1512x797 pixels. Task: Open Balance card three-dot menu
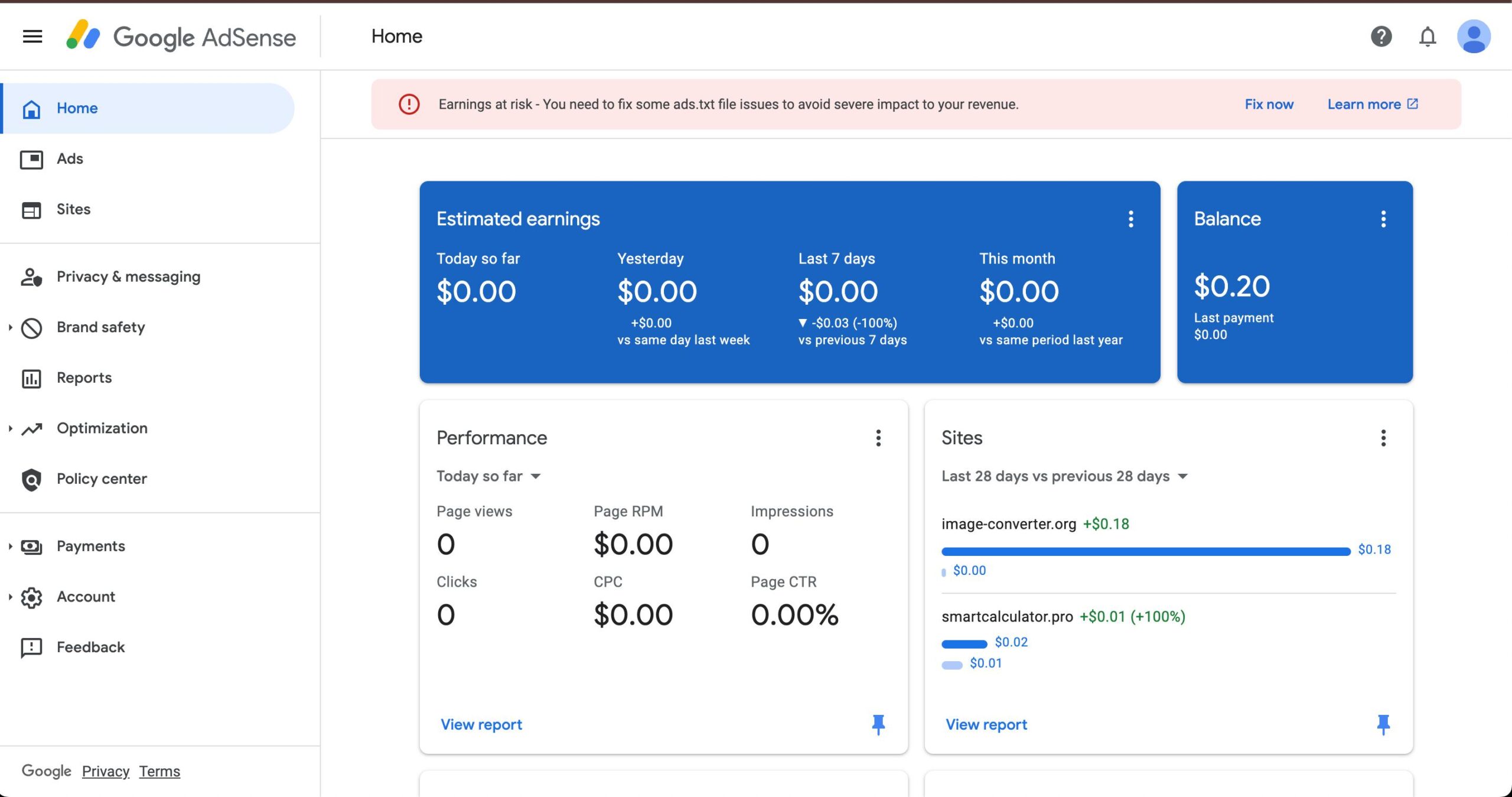point(1383,219)
